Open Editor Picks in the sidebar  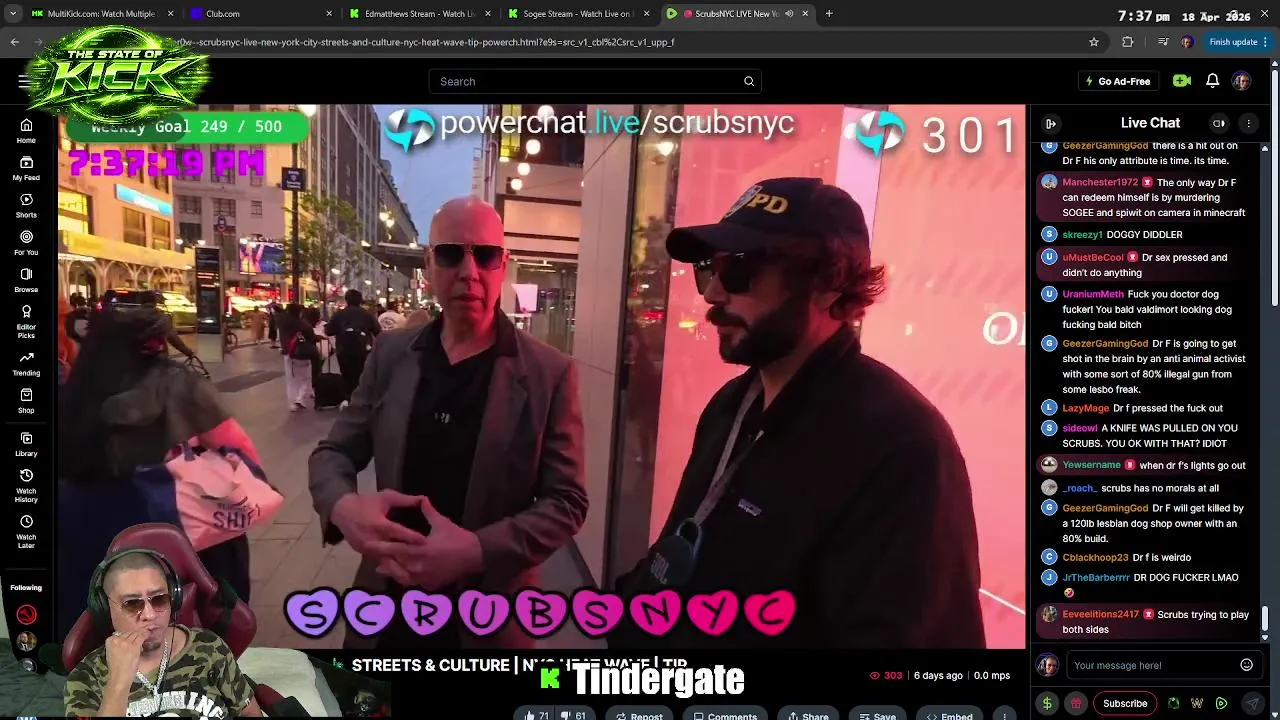point(26,319)
